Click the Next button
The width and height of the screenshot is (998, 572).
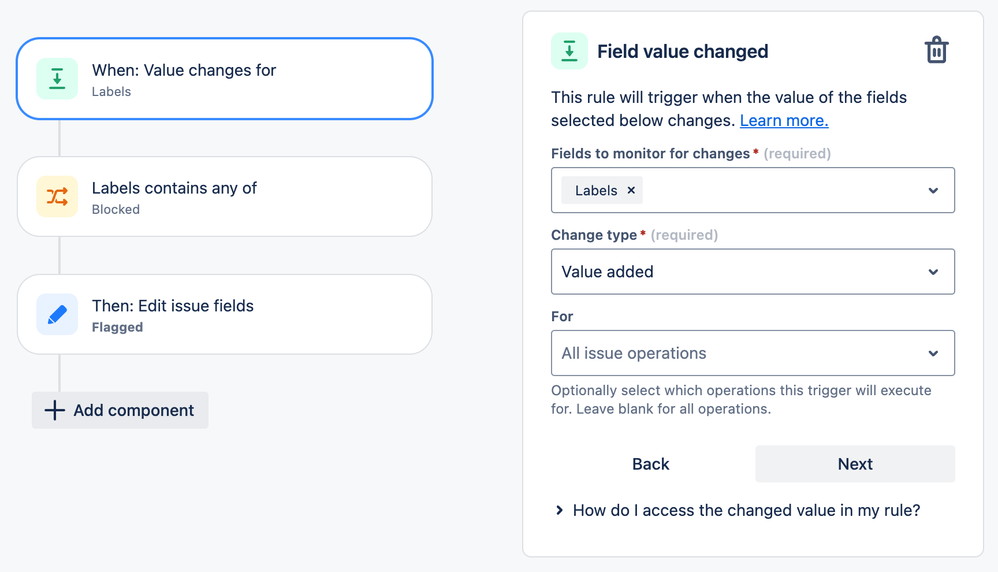click(855, 464)
